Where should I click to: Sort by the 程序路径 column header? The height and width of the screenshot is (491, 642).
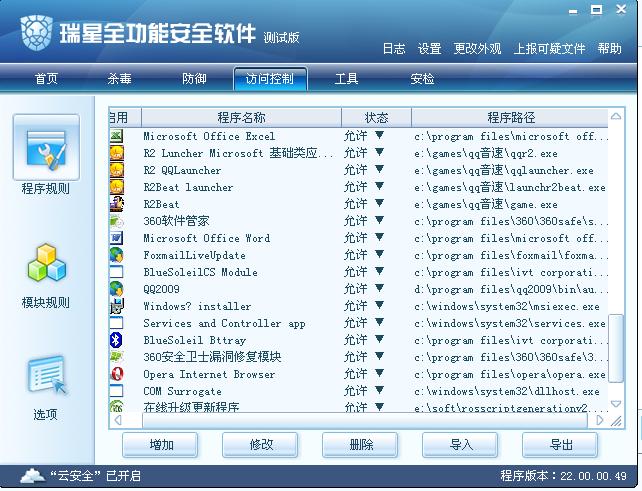510,118
